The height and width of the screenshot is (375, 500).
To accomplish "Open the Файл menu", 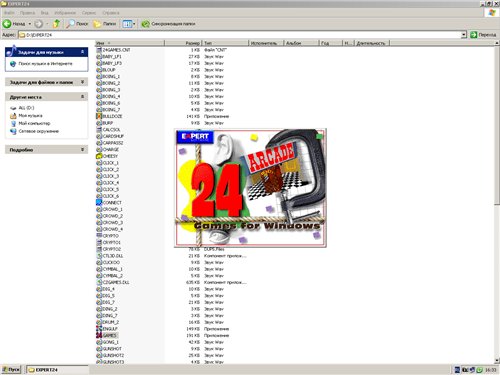I will (9, 13).
